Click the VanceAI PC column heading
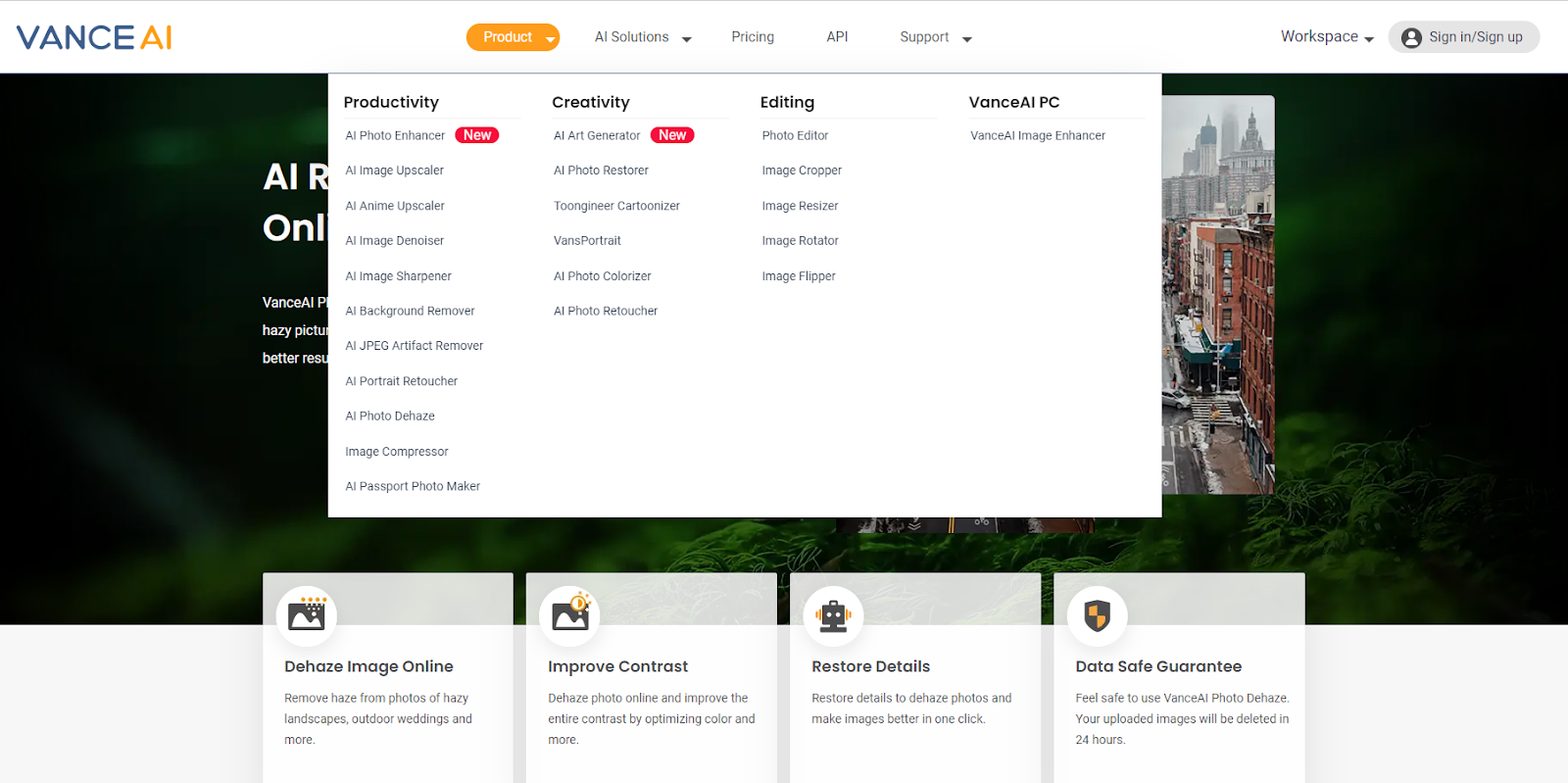Viewport: 1568px width, 783px height. tap(1014, 102)
